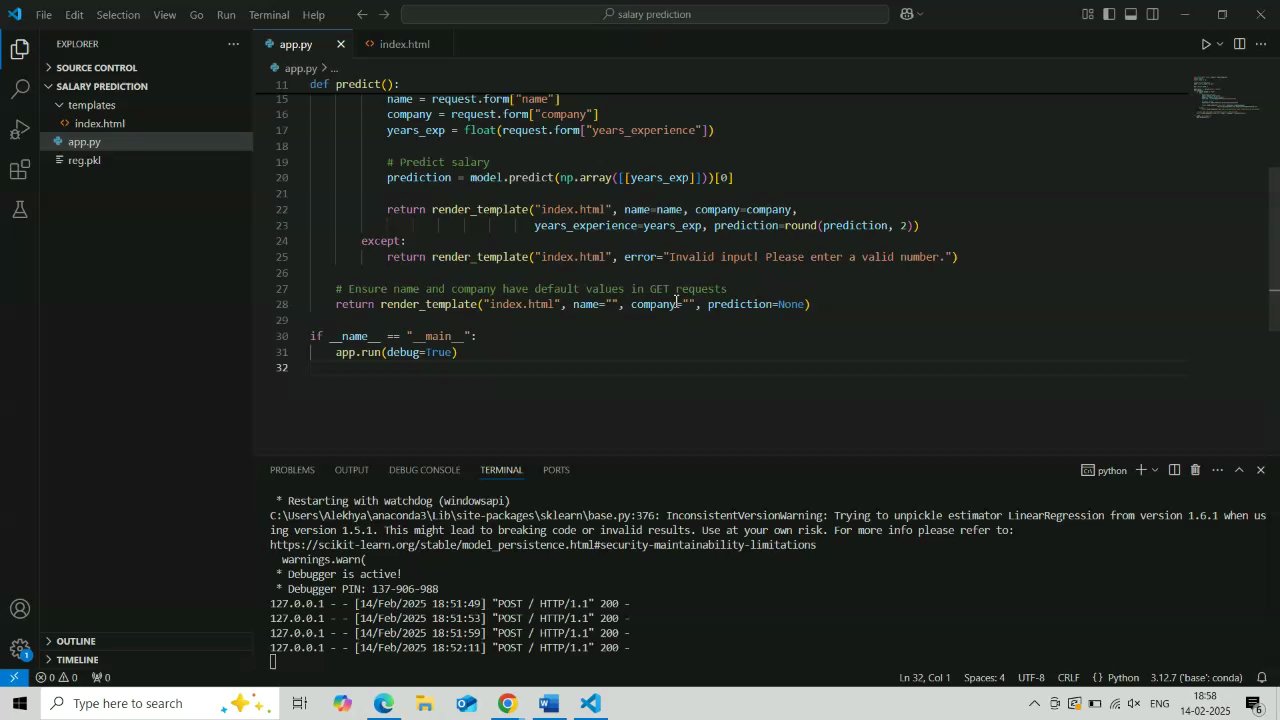1280x720 pixels.
Task: Open the Search view in the activity bar
Action: [x=20, y=89]
